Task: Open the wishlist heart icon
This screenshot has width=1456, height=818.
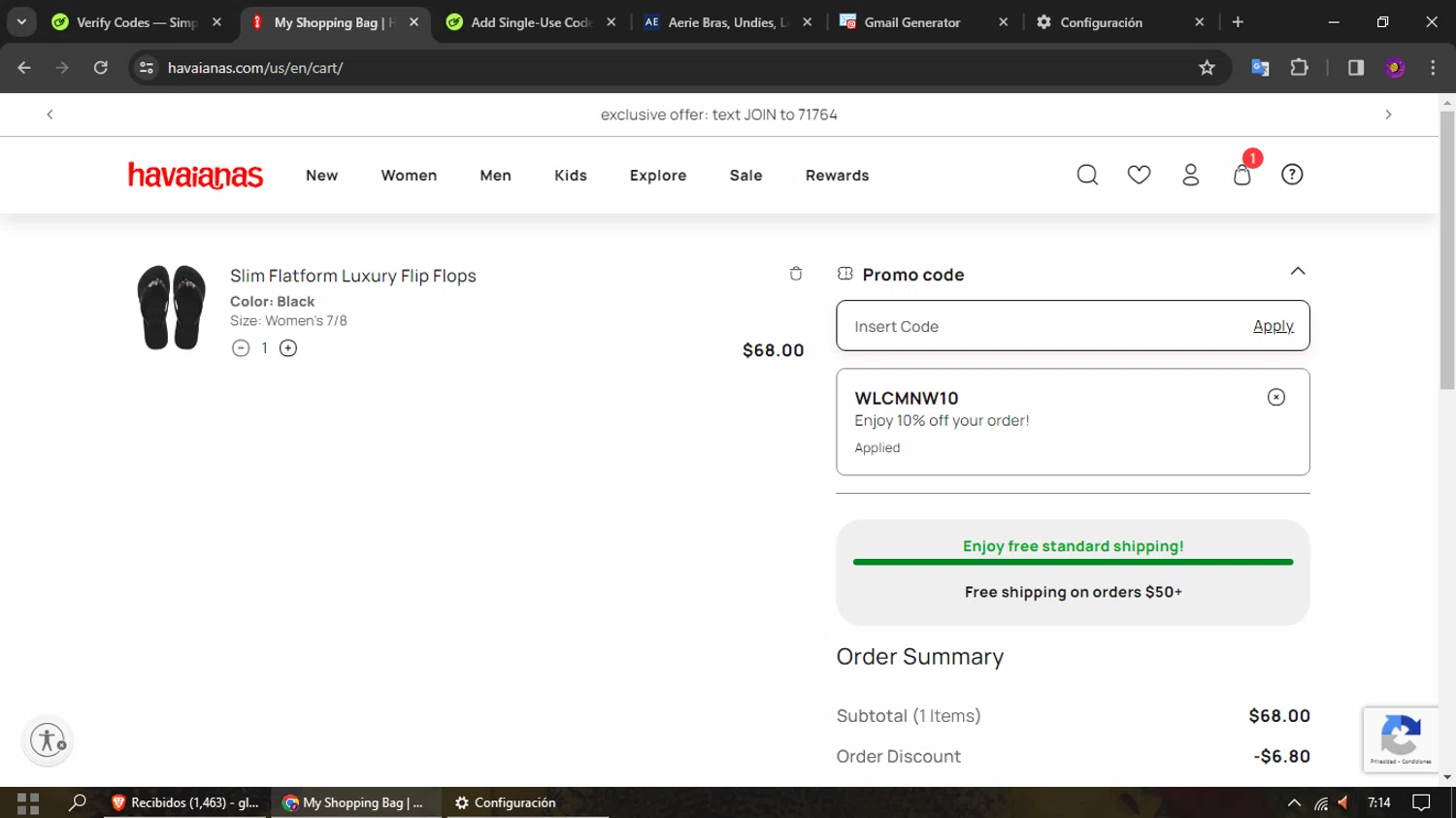Action: tap(1139, 175)
